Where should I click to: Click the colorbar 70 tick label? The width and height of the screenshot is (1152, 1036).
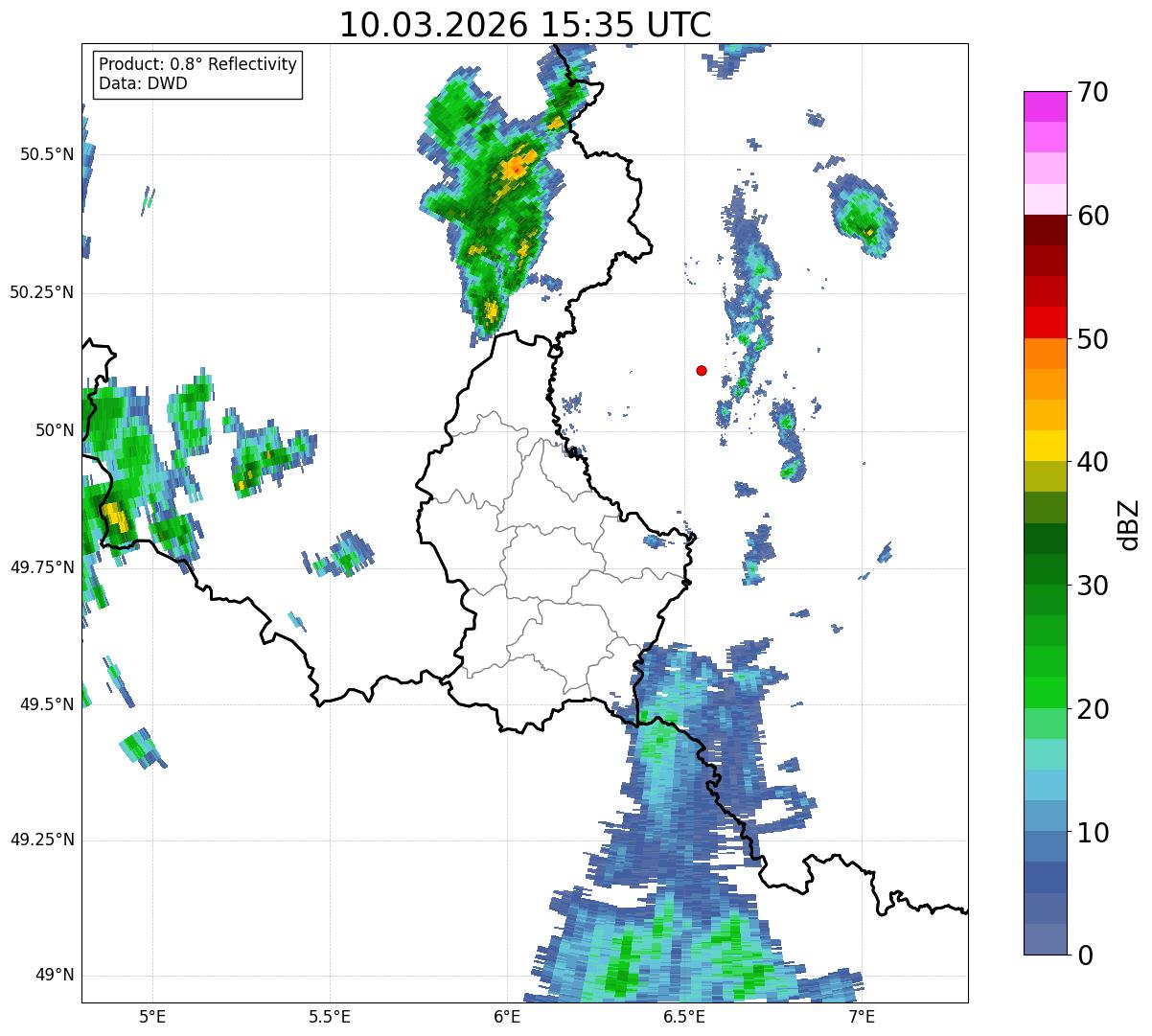(x=1093, y=92)
